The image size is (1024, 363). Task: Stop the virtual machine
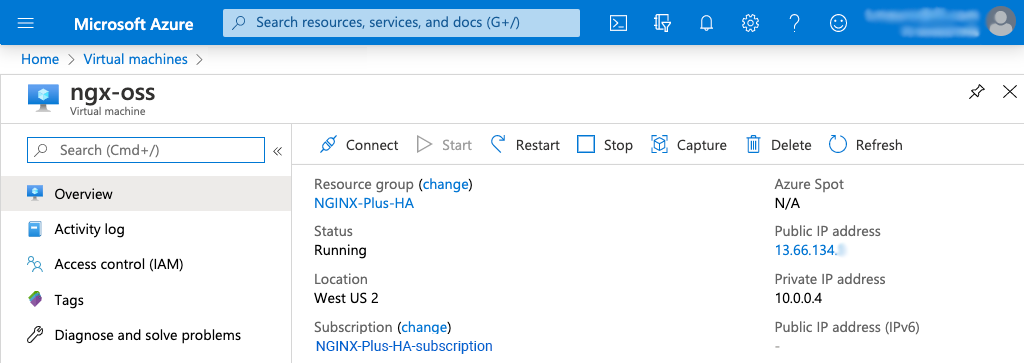605,145
